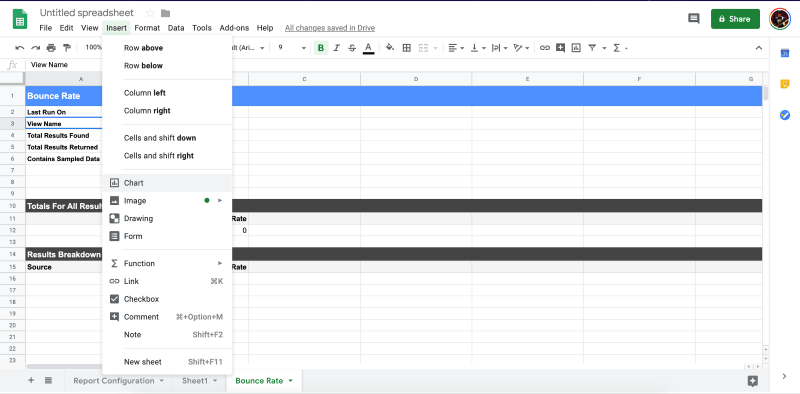Viewport: 800px width, 394px height.
Task: Click the filter toolbar icon
Action: [592, 48]
